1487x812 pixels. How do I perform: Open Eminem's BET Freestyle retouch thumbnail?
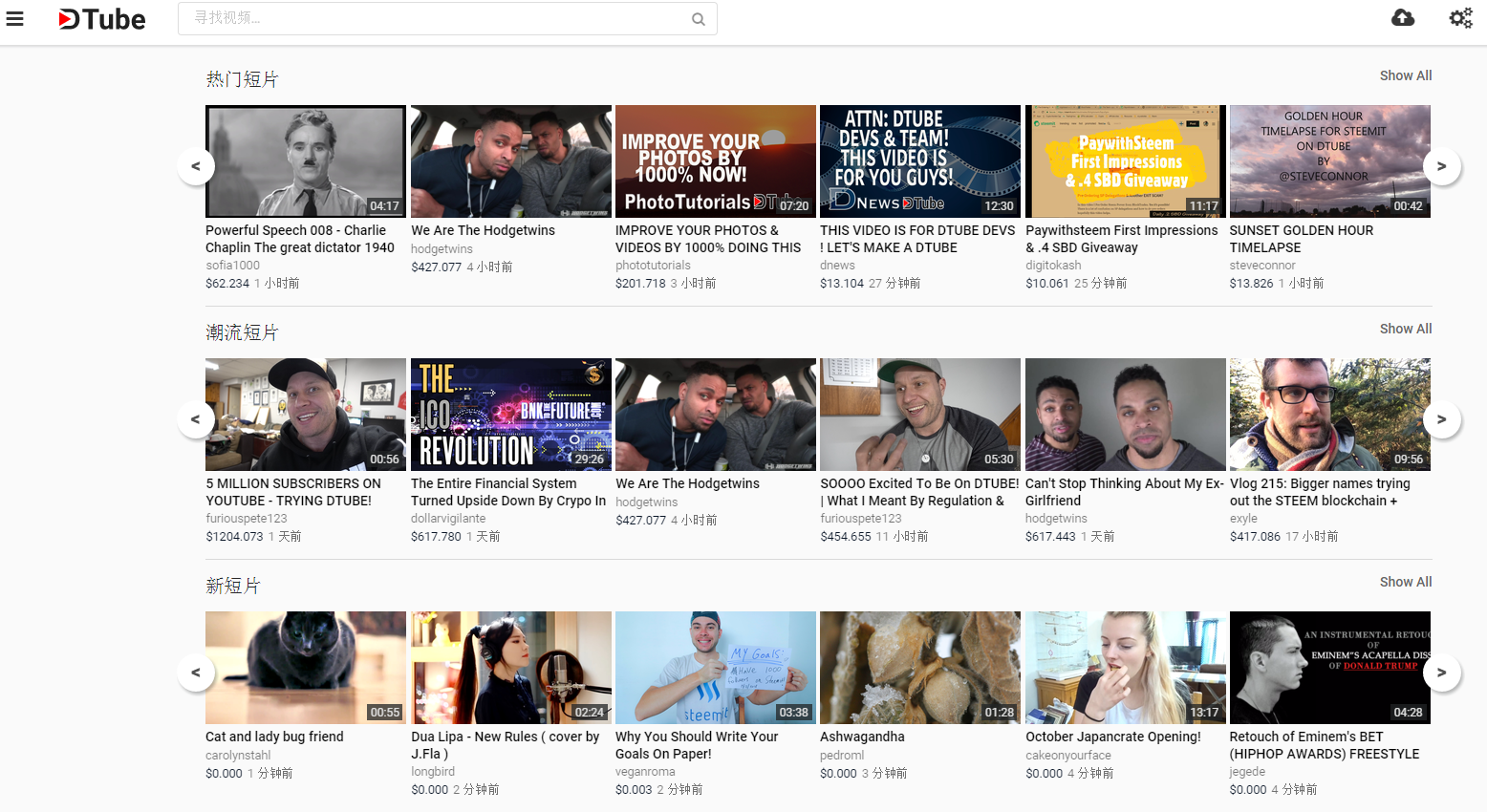1330,668
